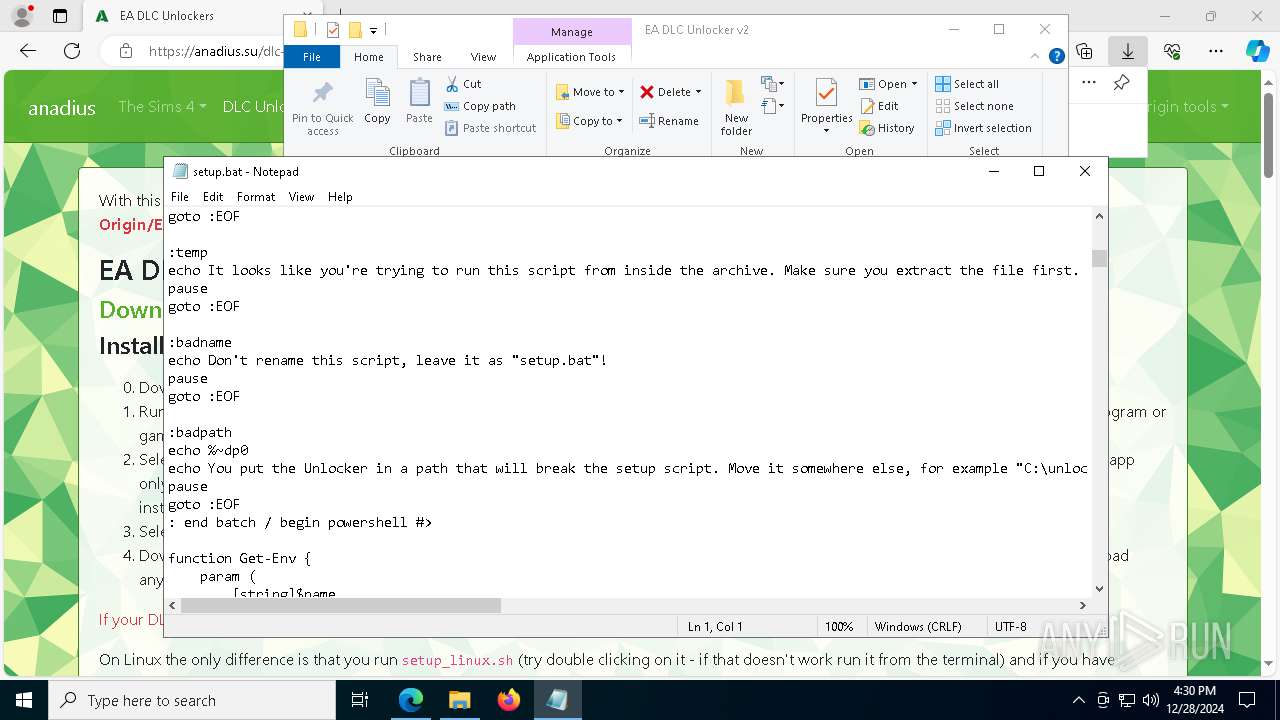Viewport: 1280px width, 720px height.
Task: Click the New folder icon
Action: click(736, 106)
